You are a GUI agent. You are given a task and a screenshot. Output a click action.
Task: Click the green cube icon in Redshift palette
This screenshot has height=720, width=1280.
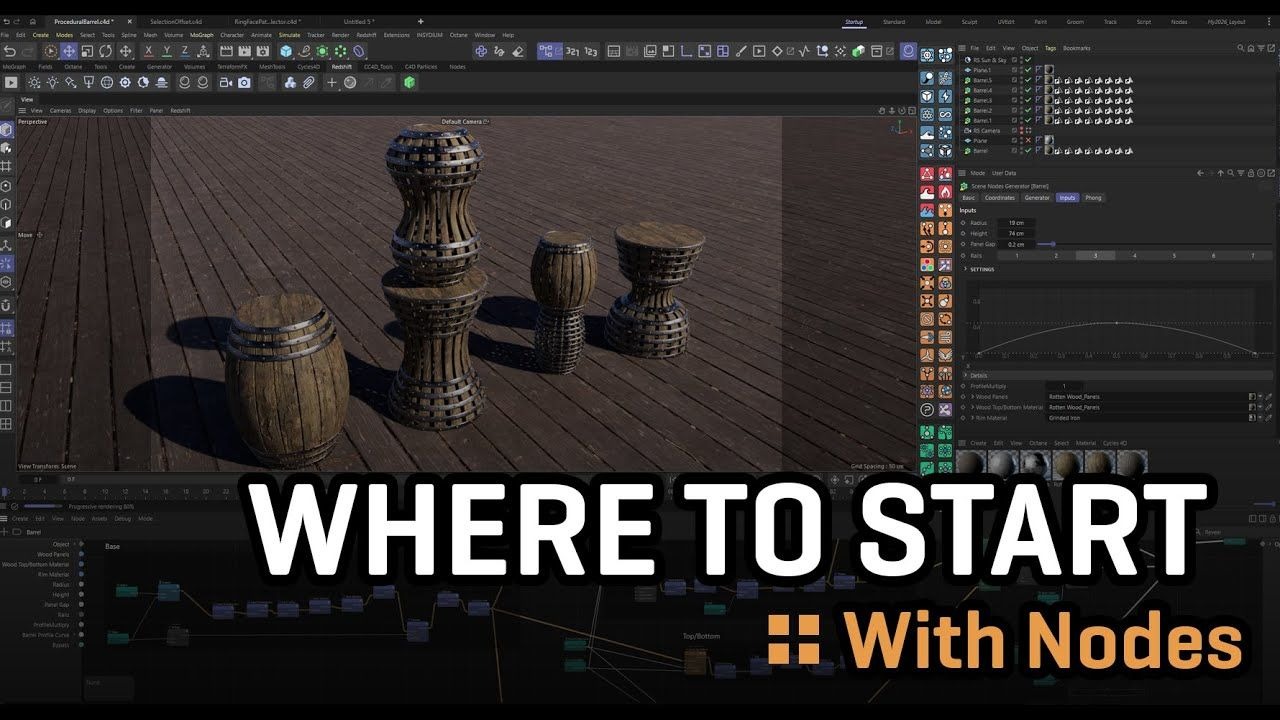[409, 82]
